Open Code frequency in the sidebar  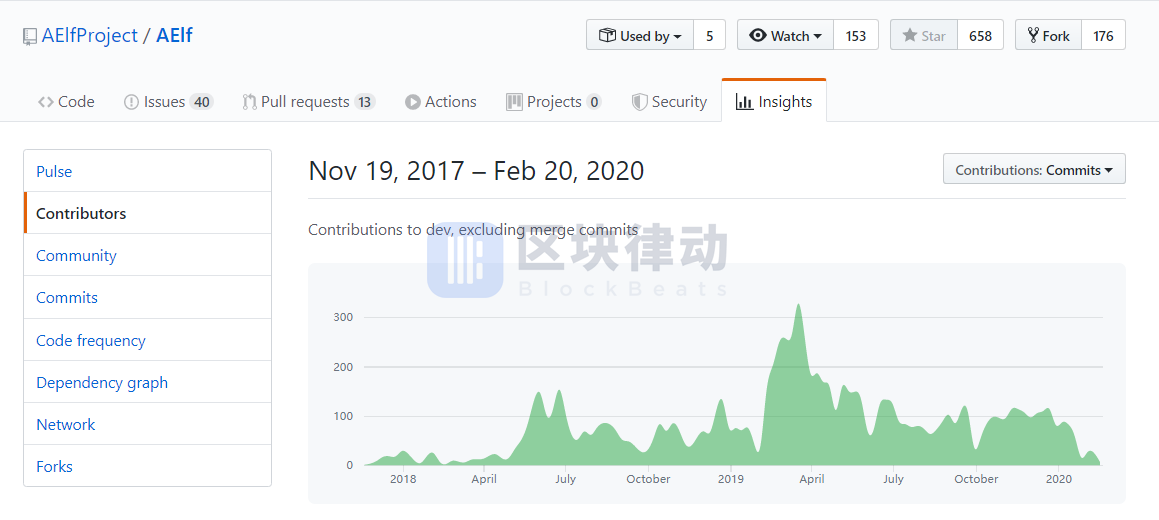click(x=148, y=341)
